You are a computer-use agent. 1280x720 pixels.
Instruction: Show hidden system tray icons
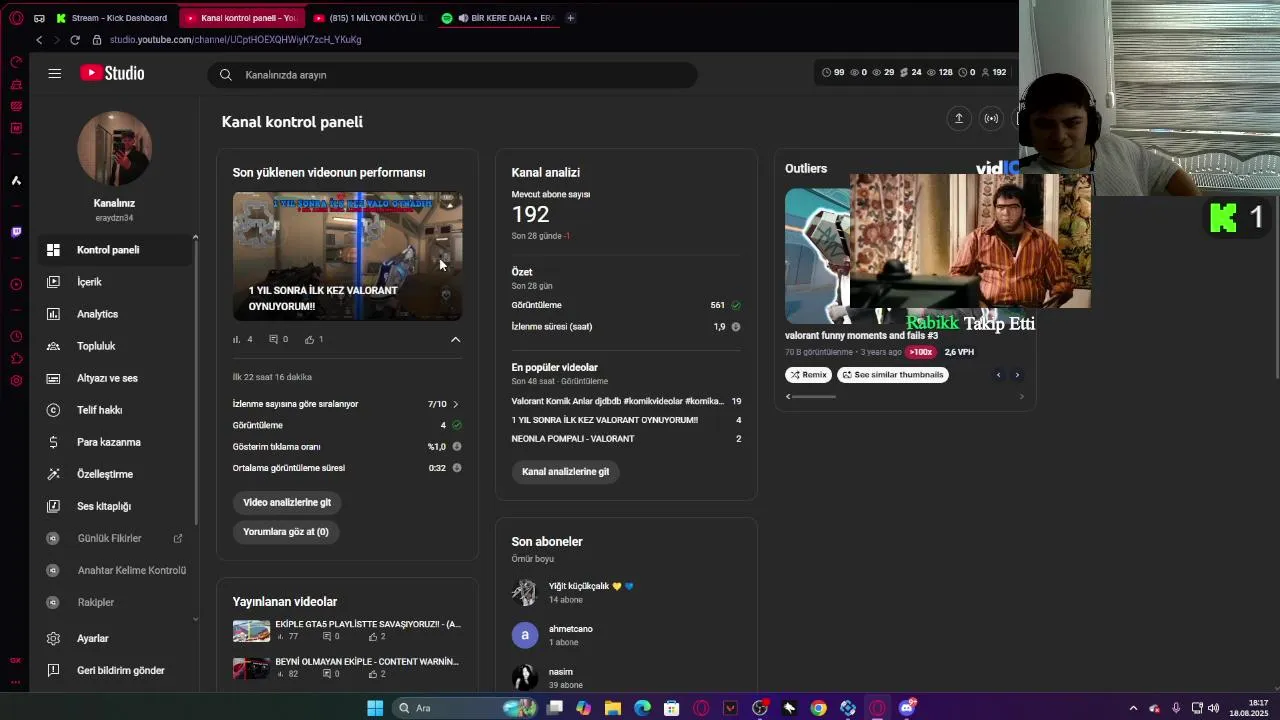(1133, 708)
